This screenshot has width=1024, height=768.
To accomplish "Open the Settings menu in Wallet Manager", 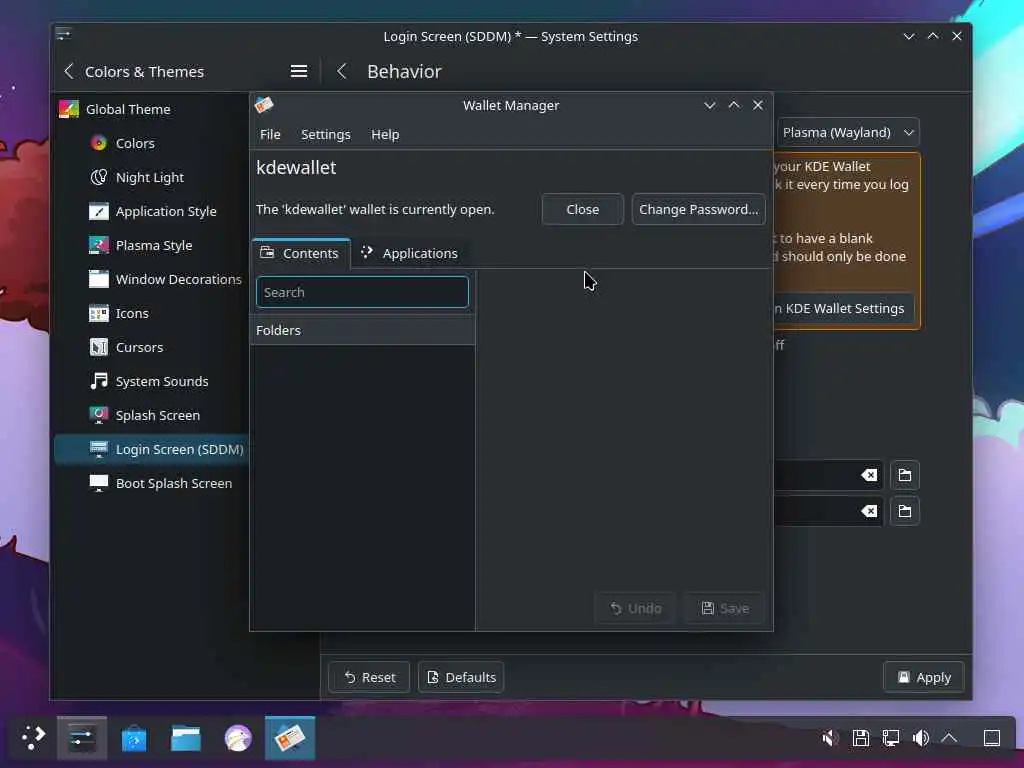I will pos(325,135).
